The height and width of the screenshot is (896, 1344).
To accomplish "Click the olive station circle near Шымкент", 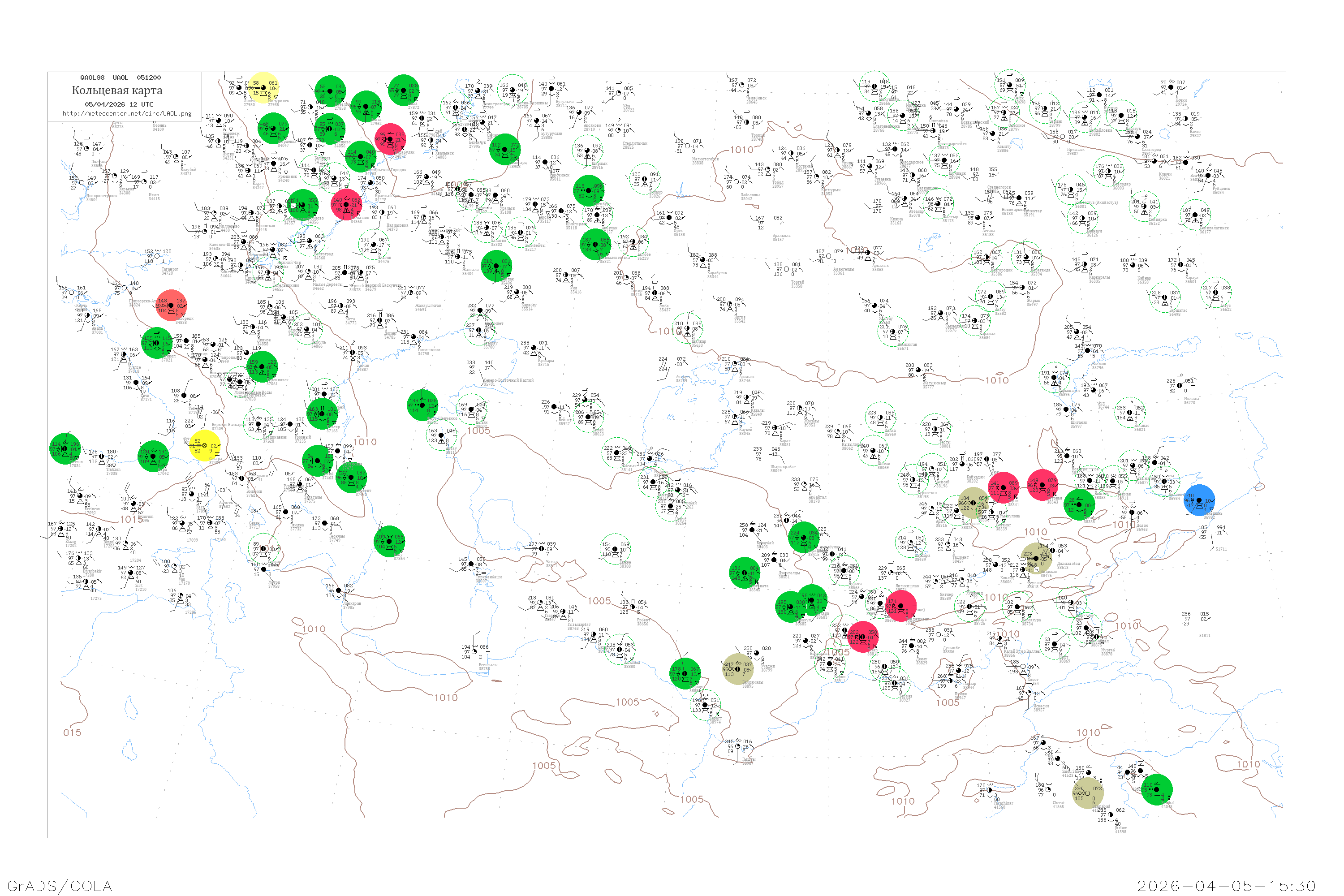I will pyautogui.click(x=973, y=503).
